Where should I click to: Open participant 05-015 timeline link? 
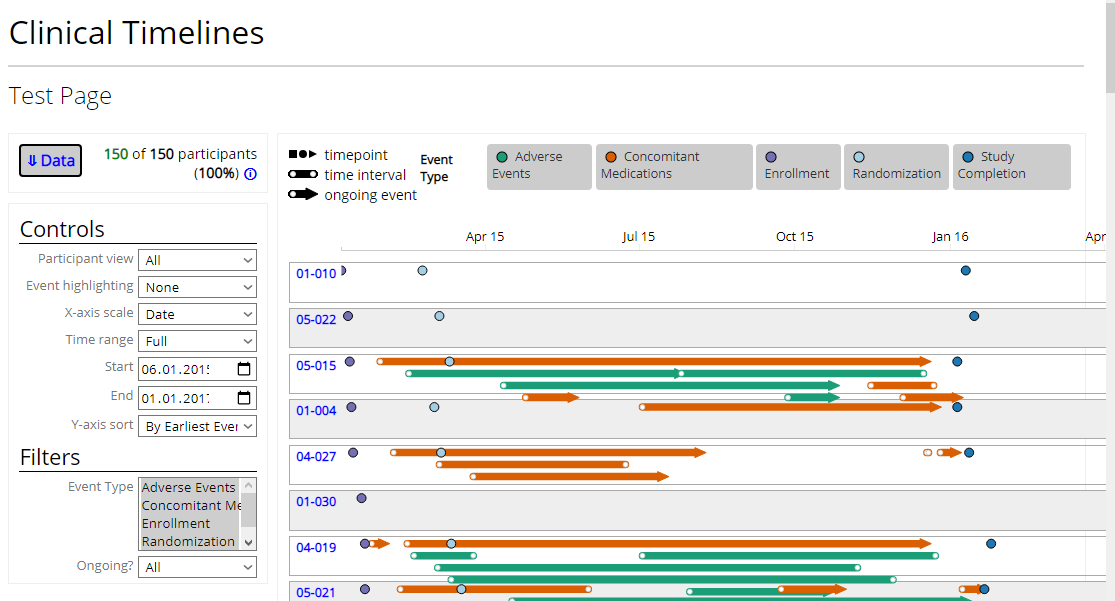tap(316, 366)
